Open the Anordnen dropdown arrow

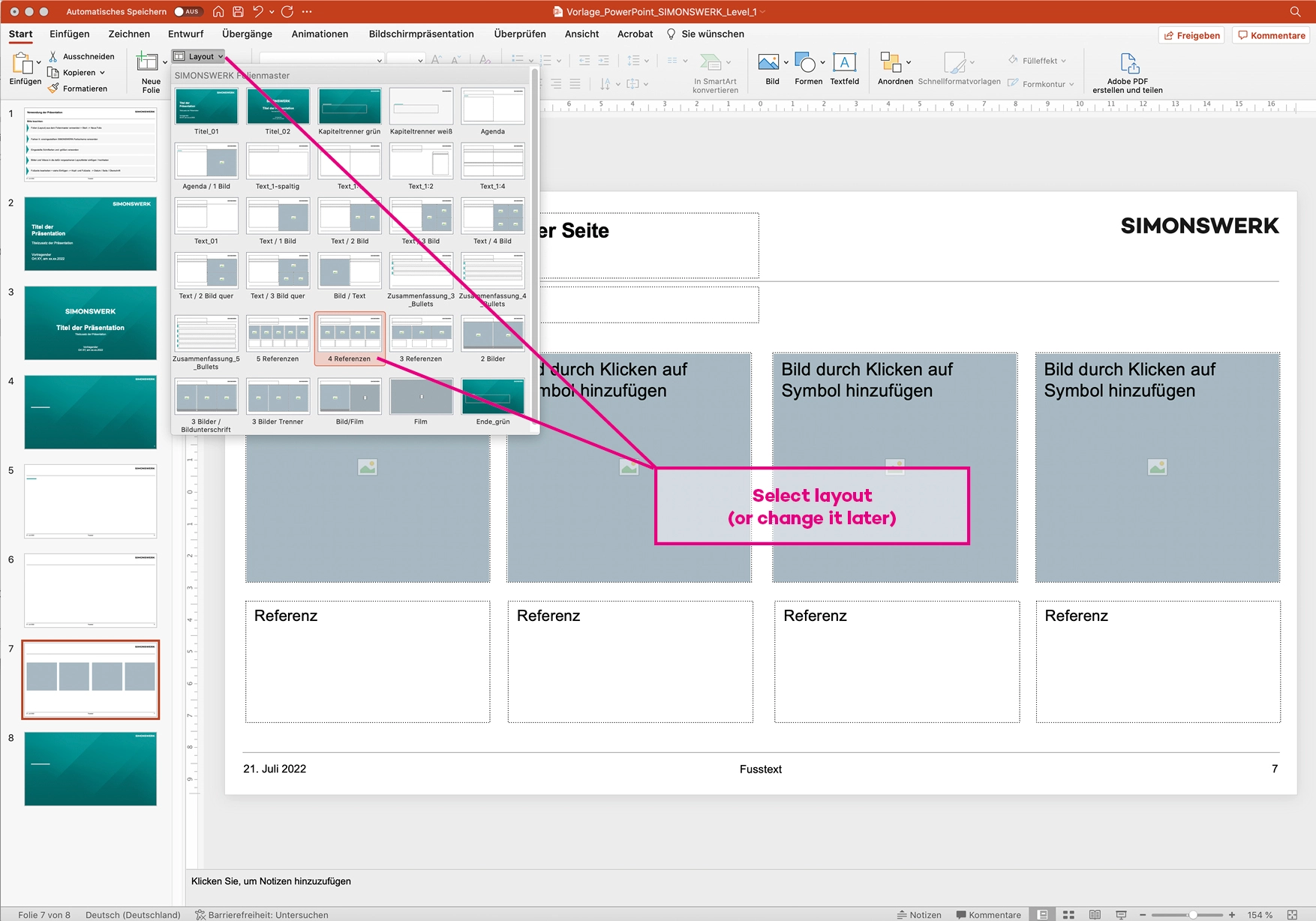click(909, 62)
